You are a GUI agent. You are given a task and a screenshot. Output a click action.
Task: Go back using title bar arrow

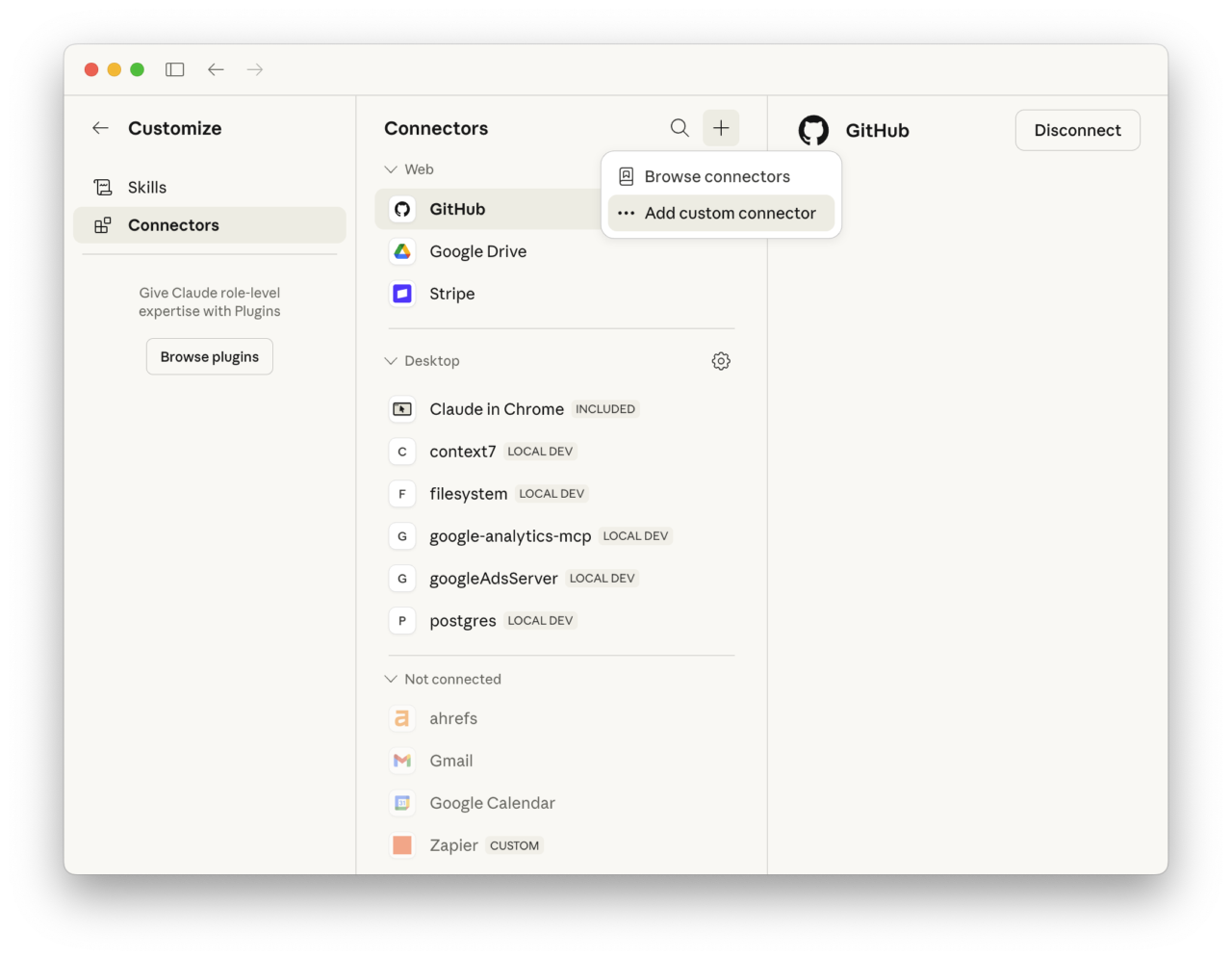point(216,69)
